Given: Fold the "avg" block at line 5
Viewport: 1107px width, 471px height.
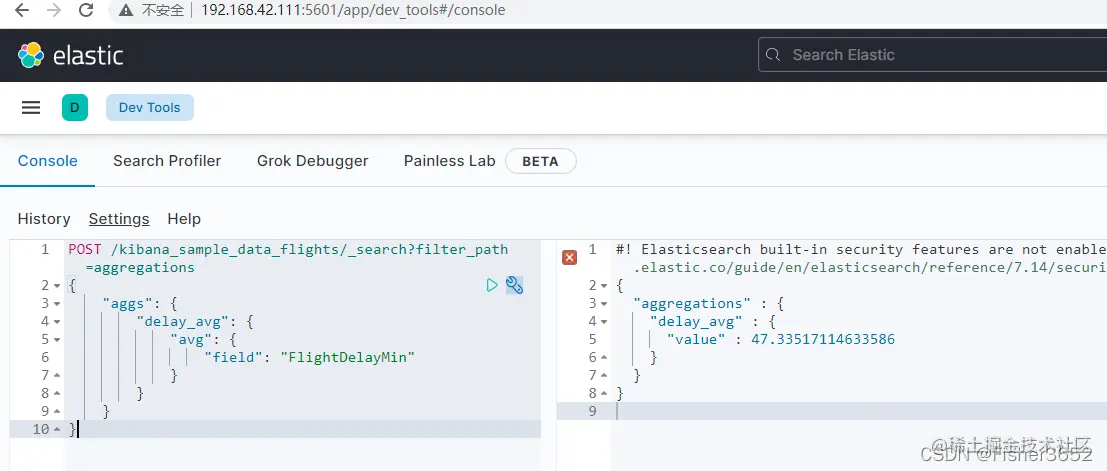Looking at the screenshot, I should 57,340.
